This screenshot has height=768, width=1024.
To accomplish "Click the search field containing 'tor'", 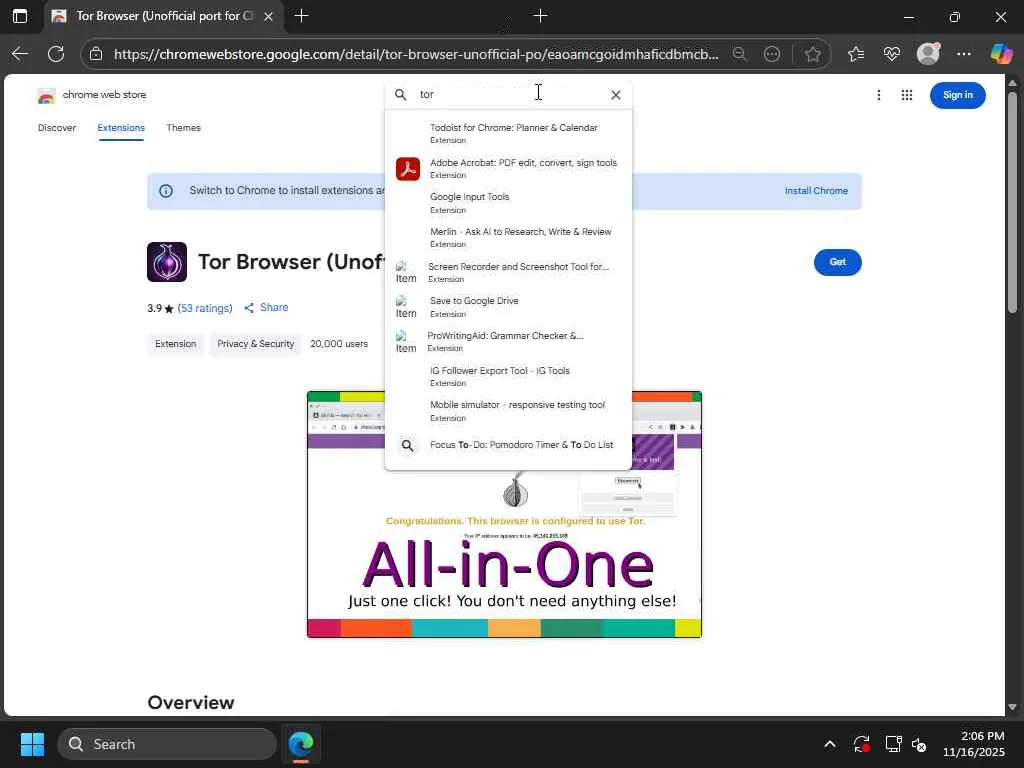I will [x=509, y=95].
